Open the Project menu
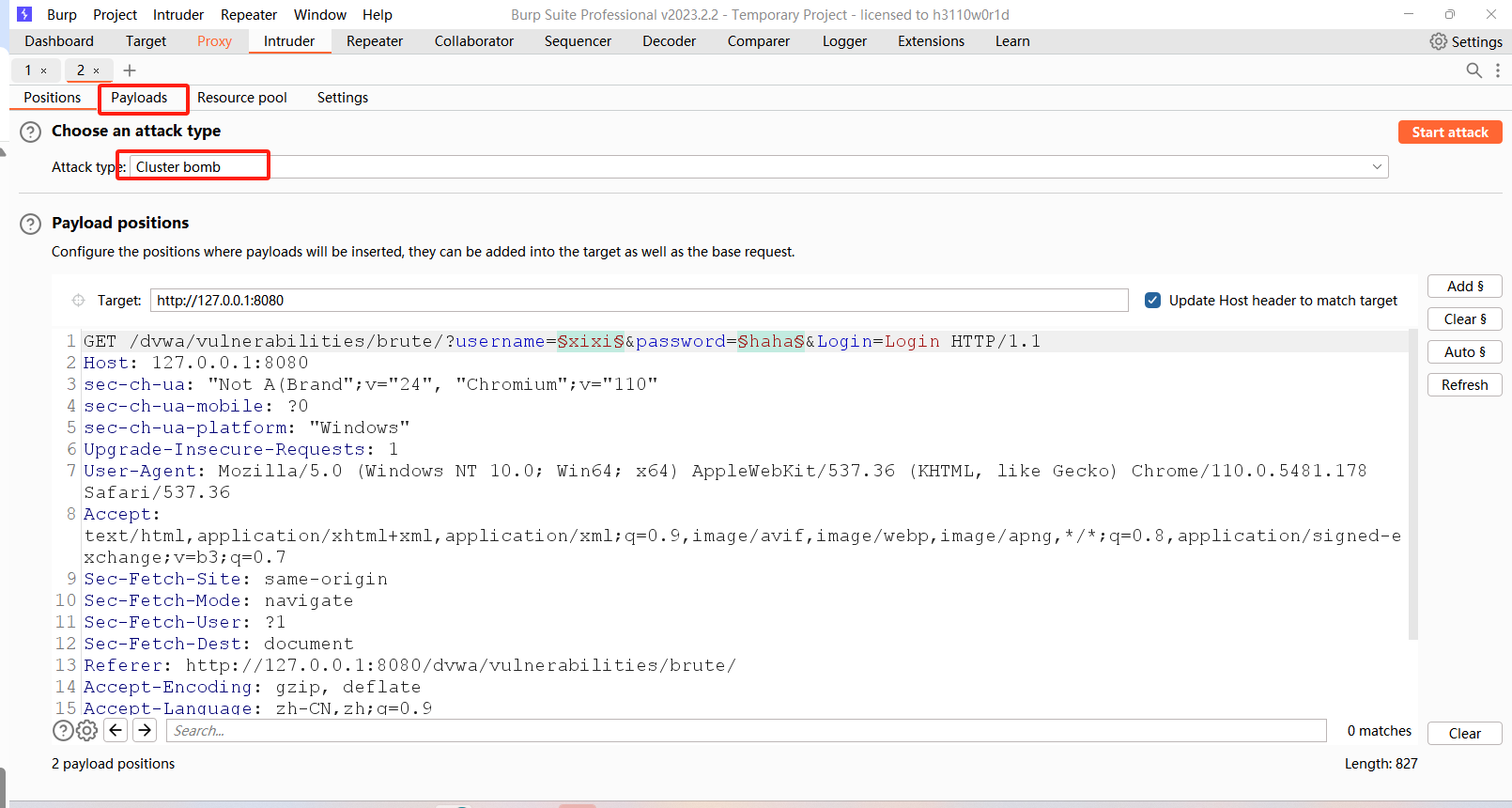The image size is (1512, 808). click(x=115, y=15)
